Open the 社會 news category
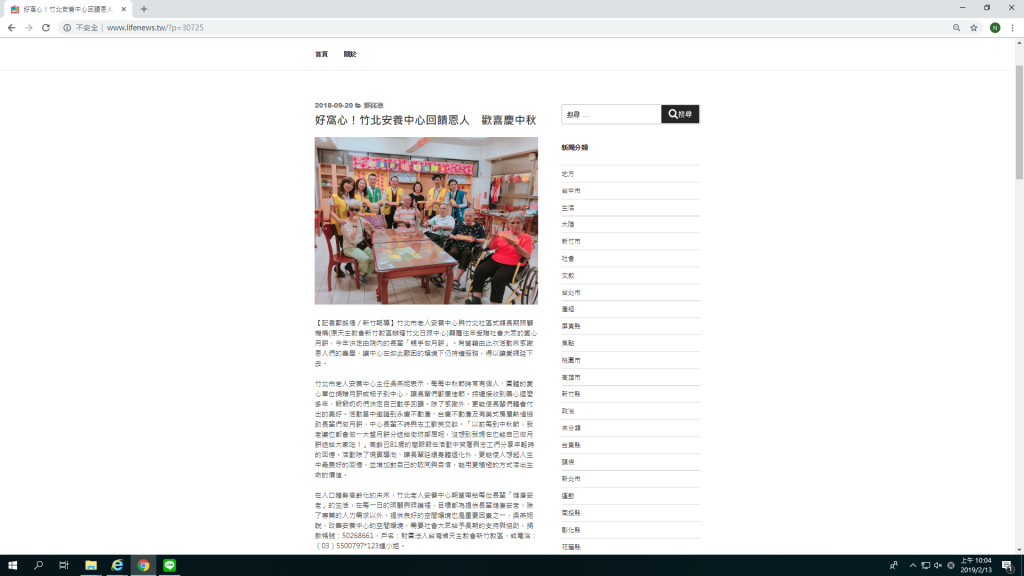The height and width of the screenshot is (576, 1024). point(568,259)
